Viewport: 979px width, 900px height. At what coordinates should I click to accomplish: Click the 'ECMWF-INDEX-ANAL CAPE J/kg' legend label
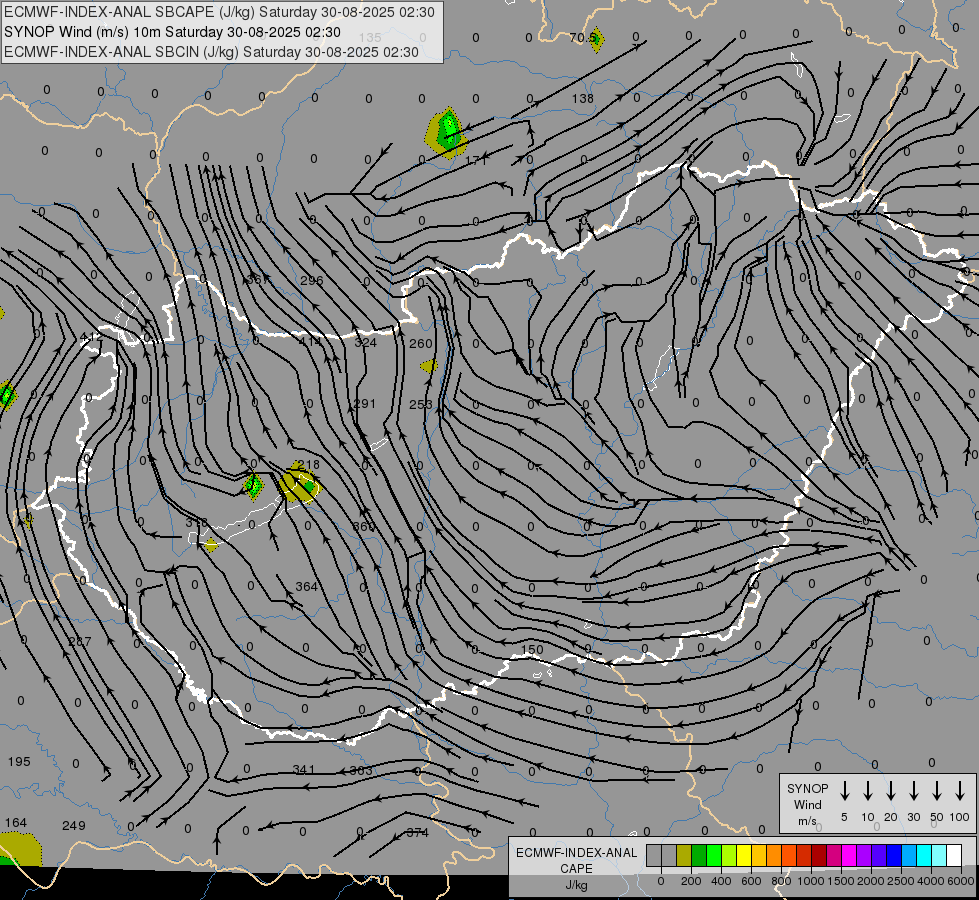pos(576,869)
